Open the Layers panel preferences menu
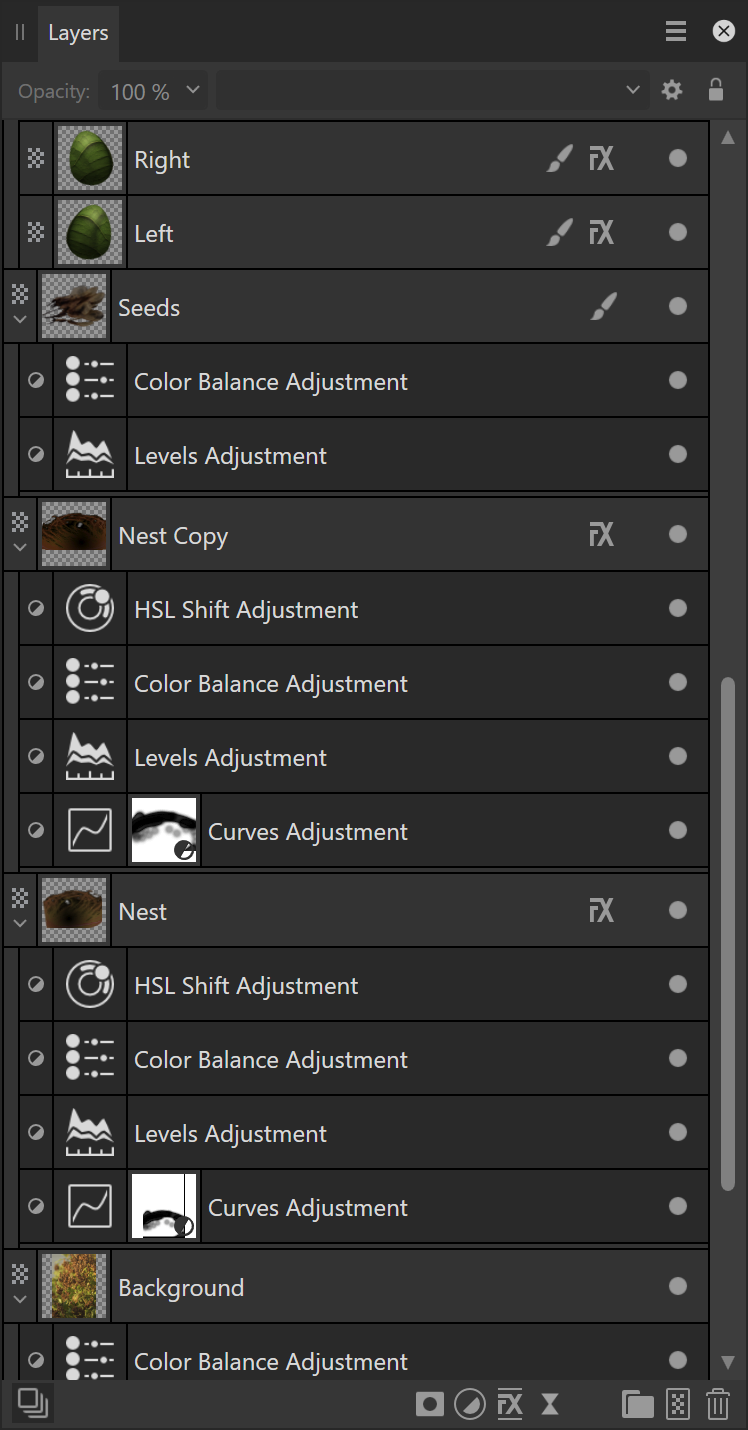The height and width of the screenshot is (1430, 748). coord(676,32)
